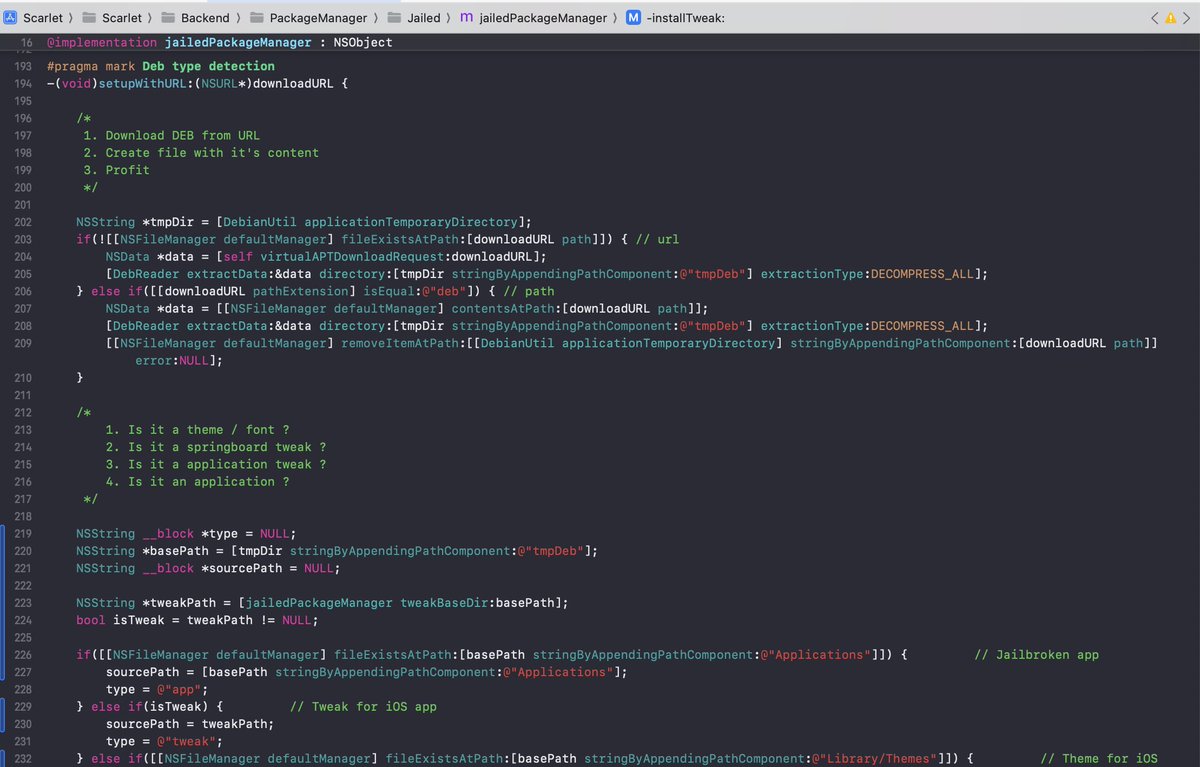Go to previous issue with left arrow
The height and width of the screenshot is (767, 1200).
1155,17
